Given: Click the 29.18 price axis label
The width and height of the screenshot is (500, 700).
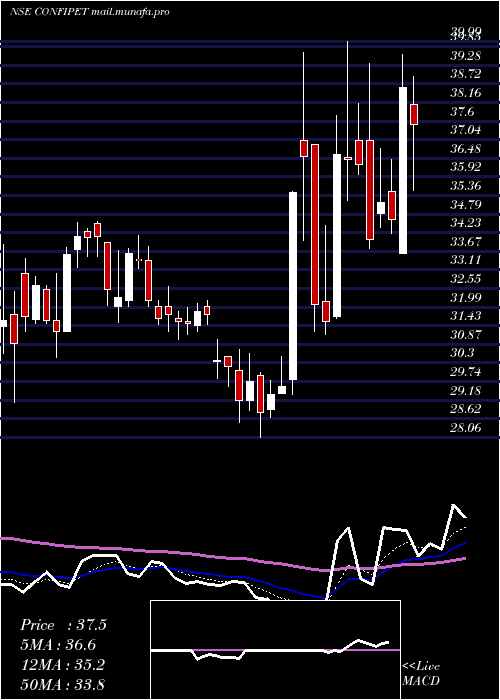Looking at the screenshot, I should [x=466, y=391].
